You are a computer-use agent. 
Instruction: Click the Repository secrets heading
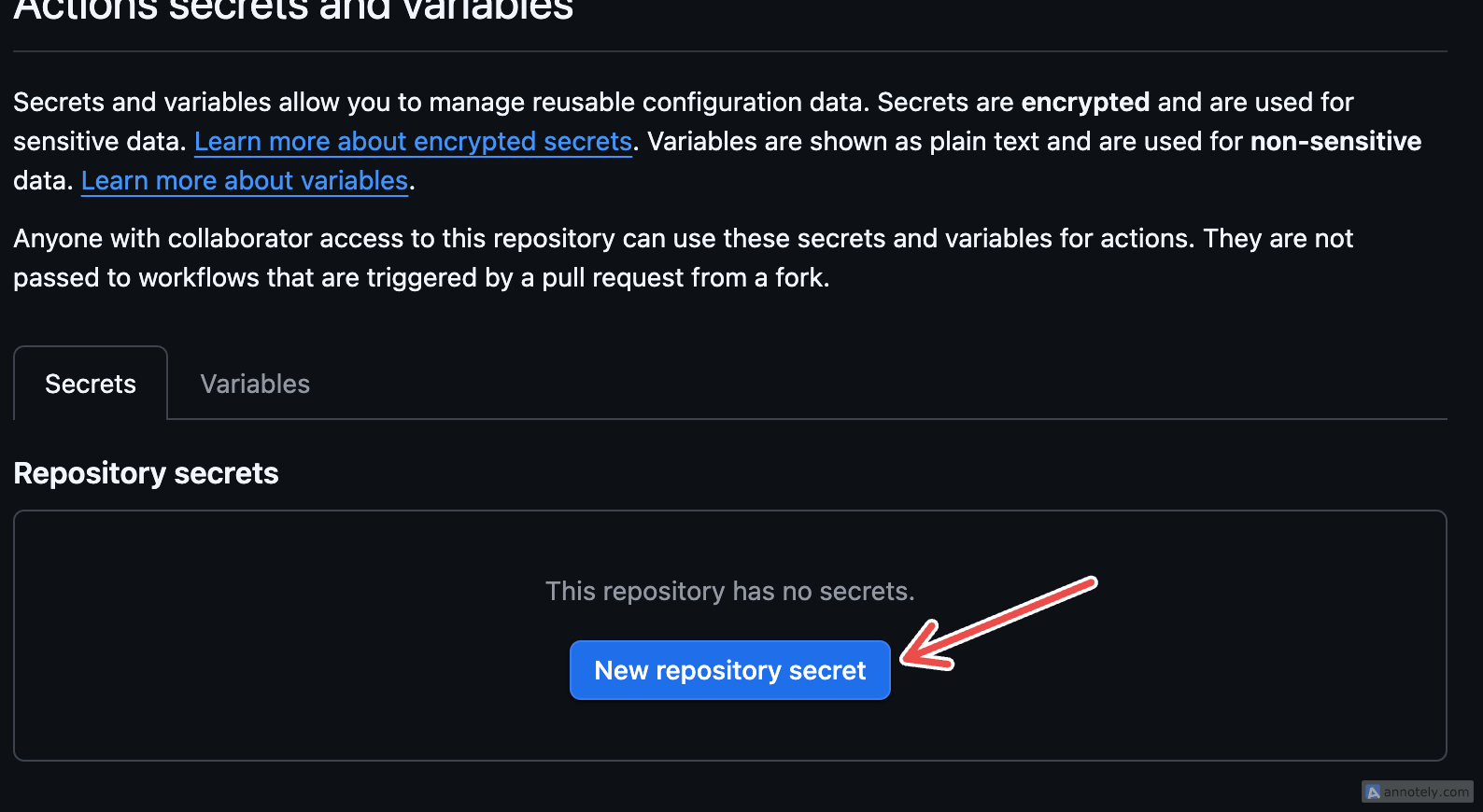pyautogui.click(x=146, y=473)
